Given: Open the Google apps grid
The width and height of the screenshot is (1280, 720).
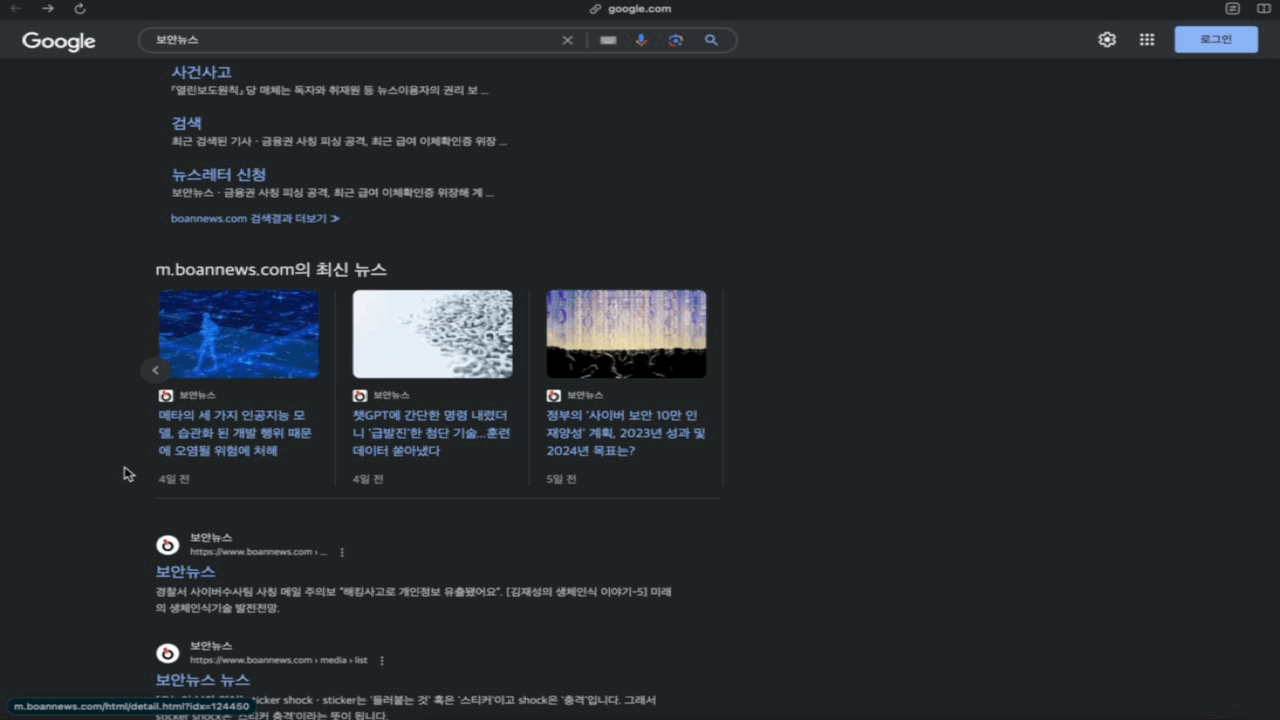Looking at the screenshot, I should 1147,40.
